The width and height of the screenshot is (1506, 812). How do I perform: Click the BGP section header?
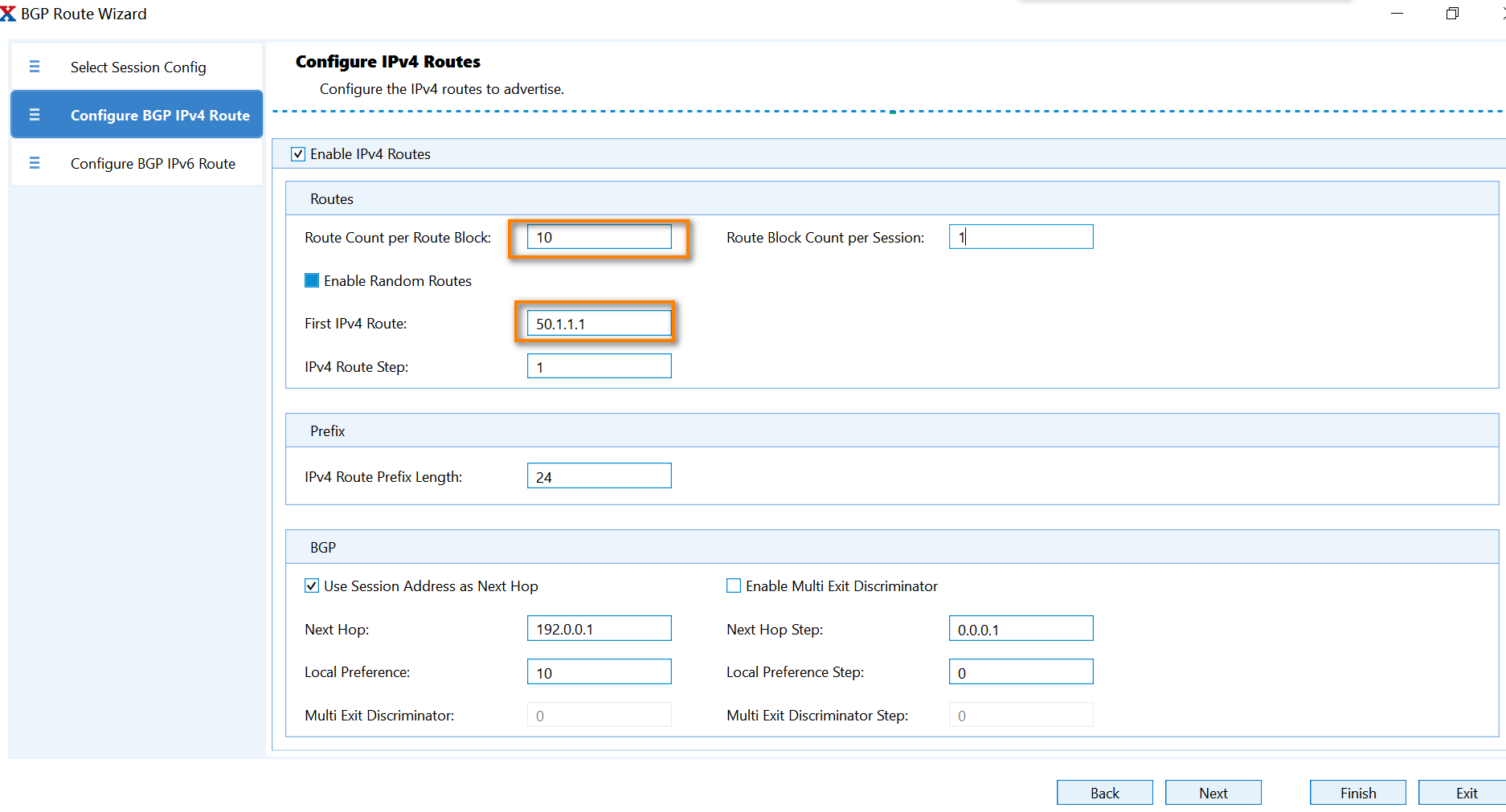[x=892, y=547]
